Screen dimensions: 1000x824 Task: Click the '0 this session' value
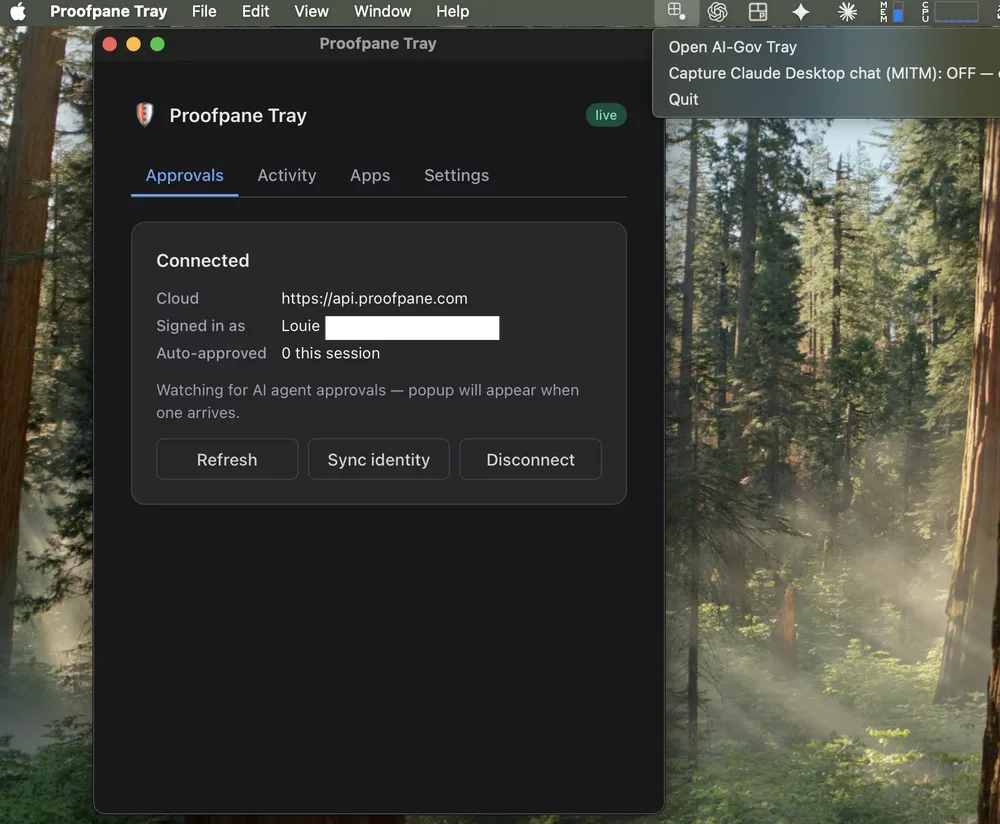[330, 353]
